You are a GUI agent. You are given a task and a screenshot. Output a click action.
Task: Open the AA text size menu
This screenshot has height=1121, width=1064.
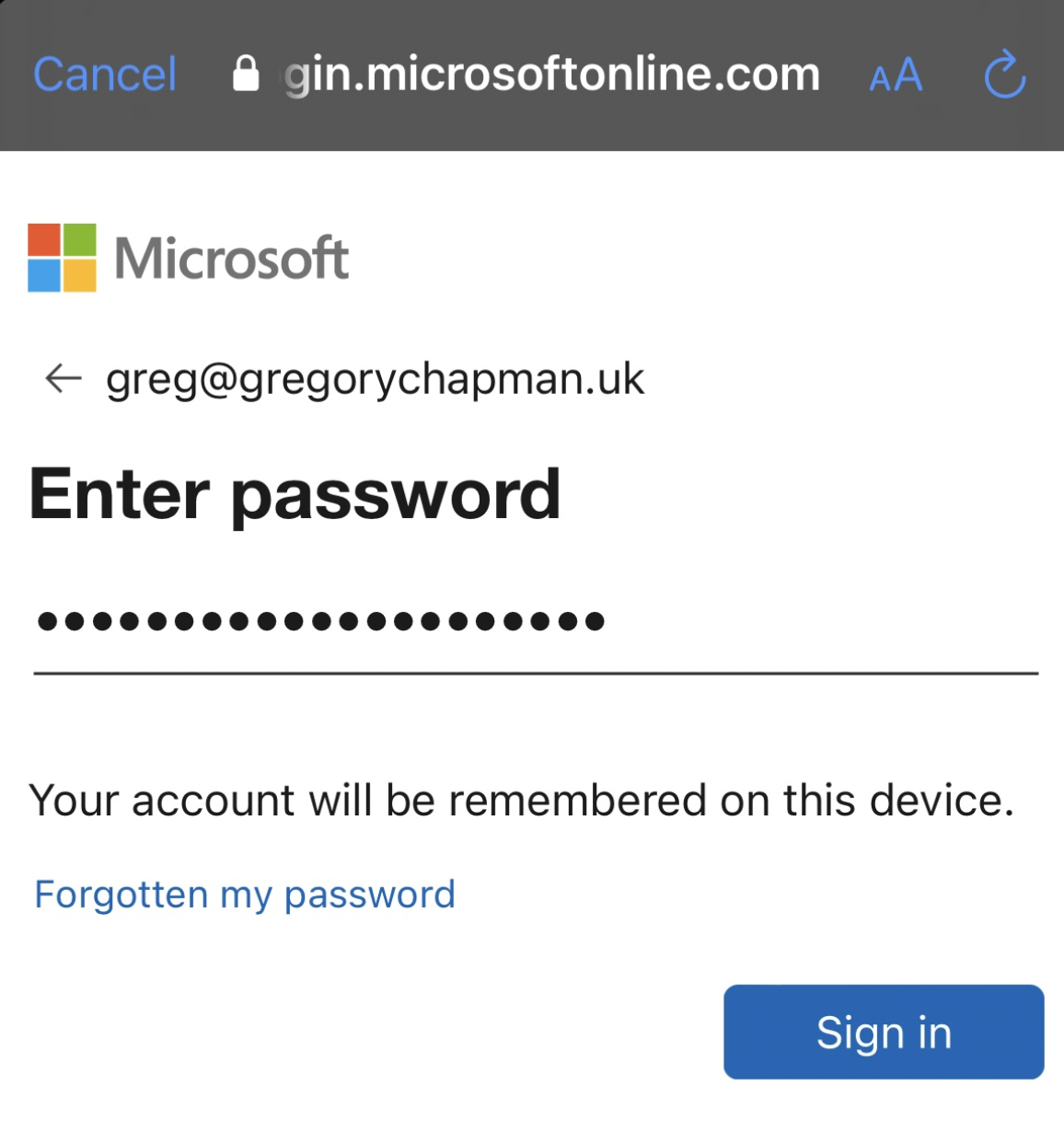coord(896,75)
